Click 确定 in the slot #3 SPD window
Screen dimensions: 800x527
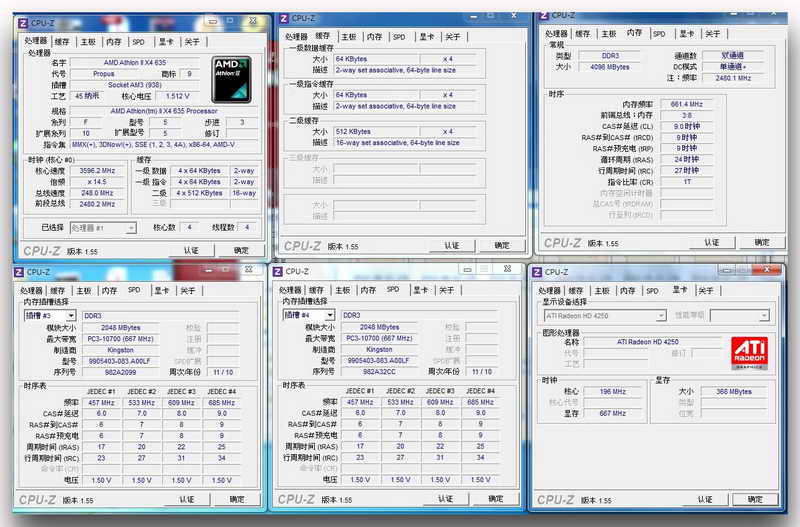(x=237, y=499)
